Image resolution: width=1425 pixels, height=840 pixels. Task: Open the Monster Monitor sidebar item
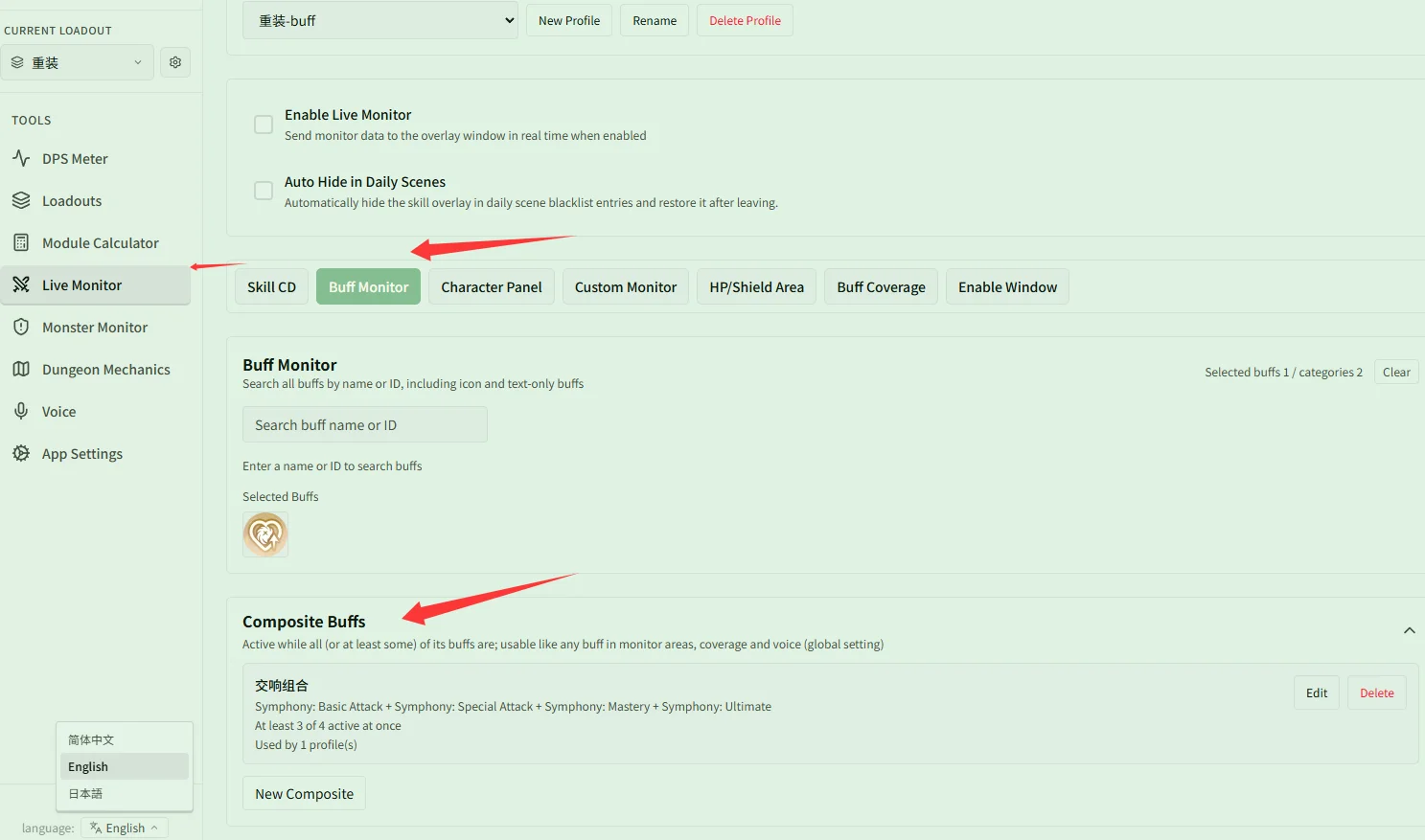click(96, 327)
